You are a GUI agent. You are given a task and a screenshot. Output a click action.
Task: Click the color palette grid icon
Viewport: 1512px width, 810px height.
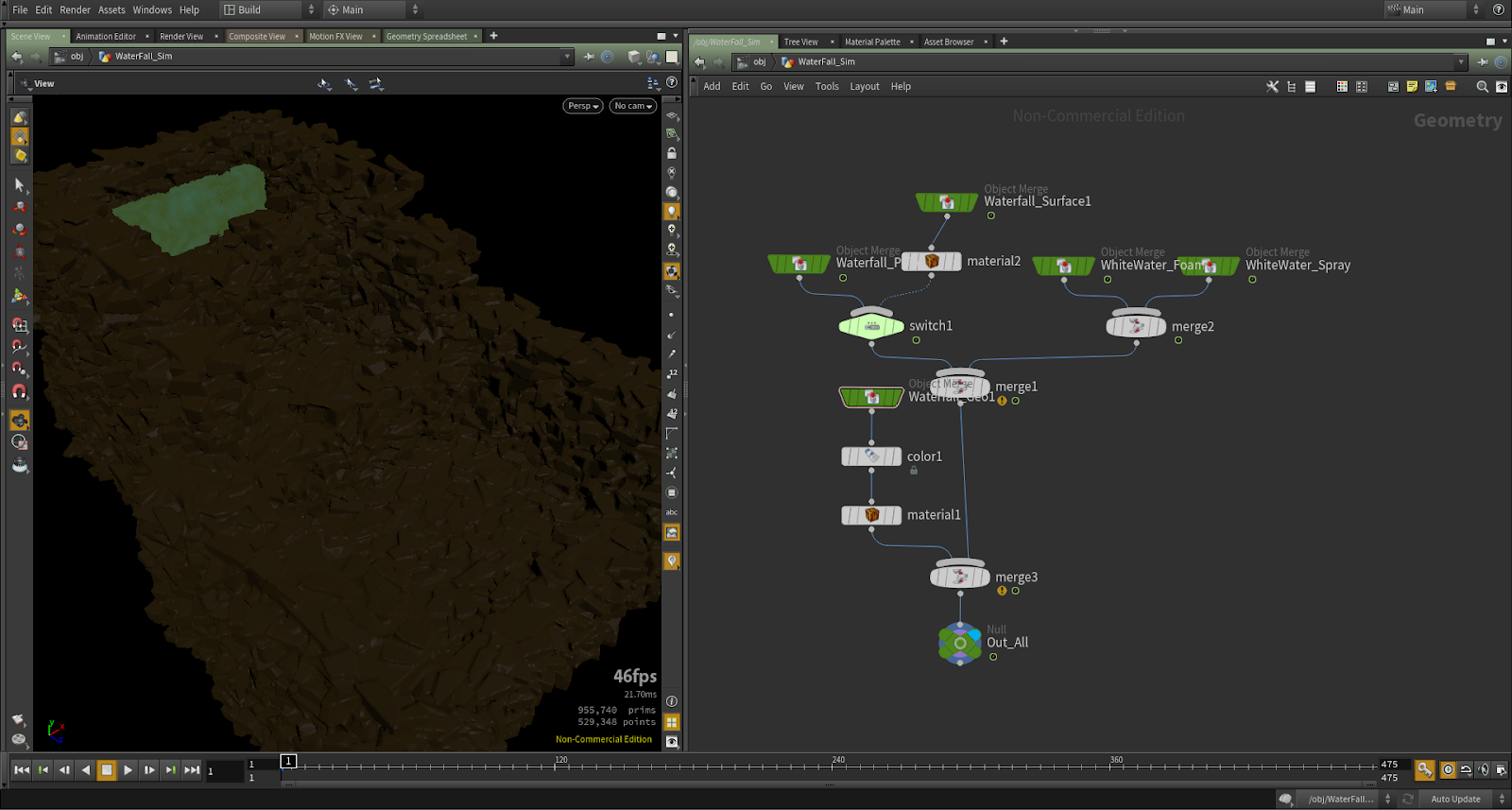tap(1342, 86)
